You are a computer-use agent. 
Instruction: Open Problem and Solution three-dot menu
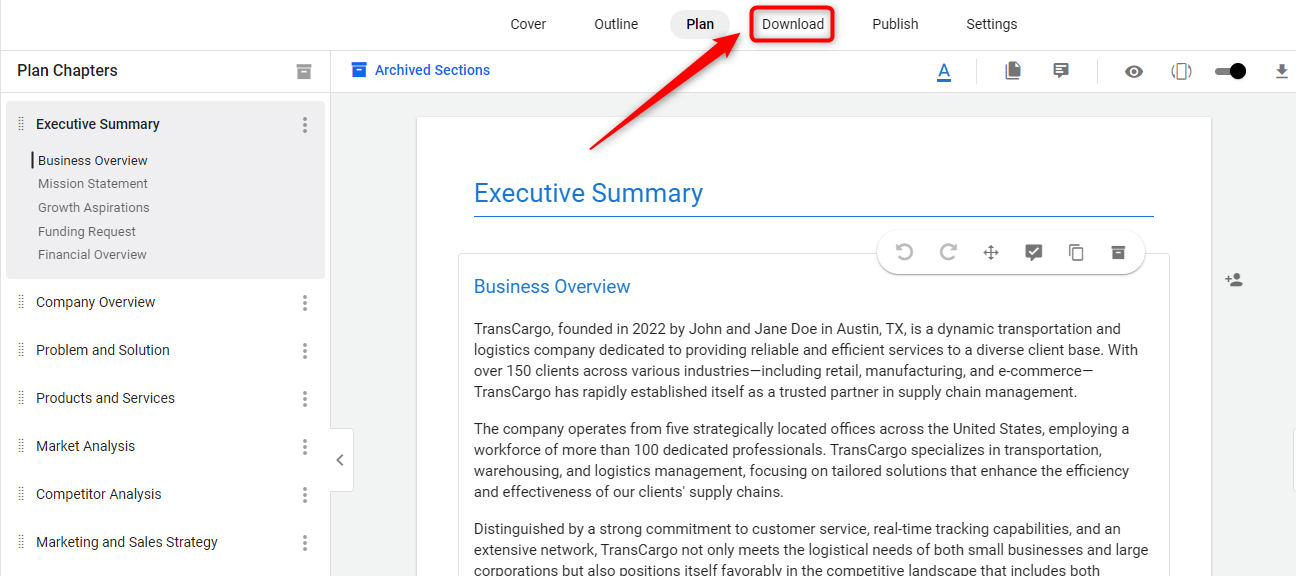pos(305,351)
